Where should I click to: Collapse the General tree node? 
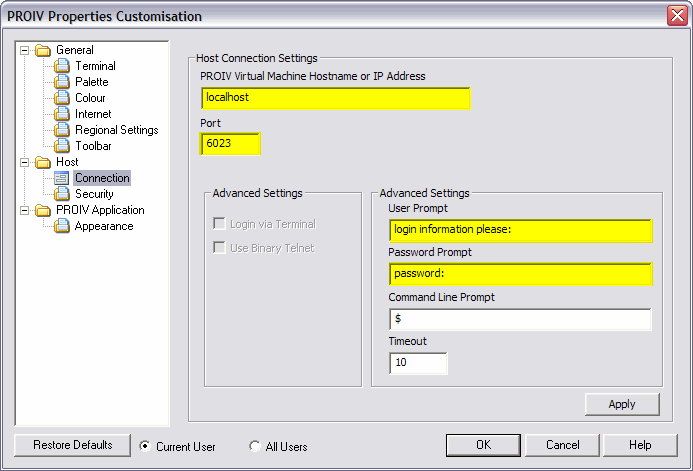(x=25, y=50)
